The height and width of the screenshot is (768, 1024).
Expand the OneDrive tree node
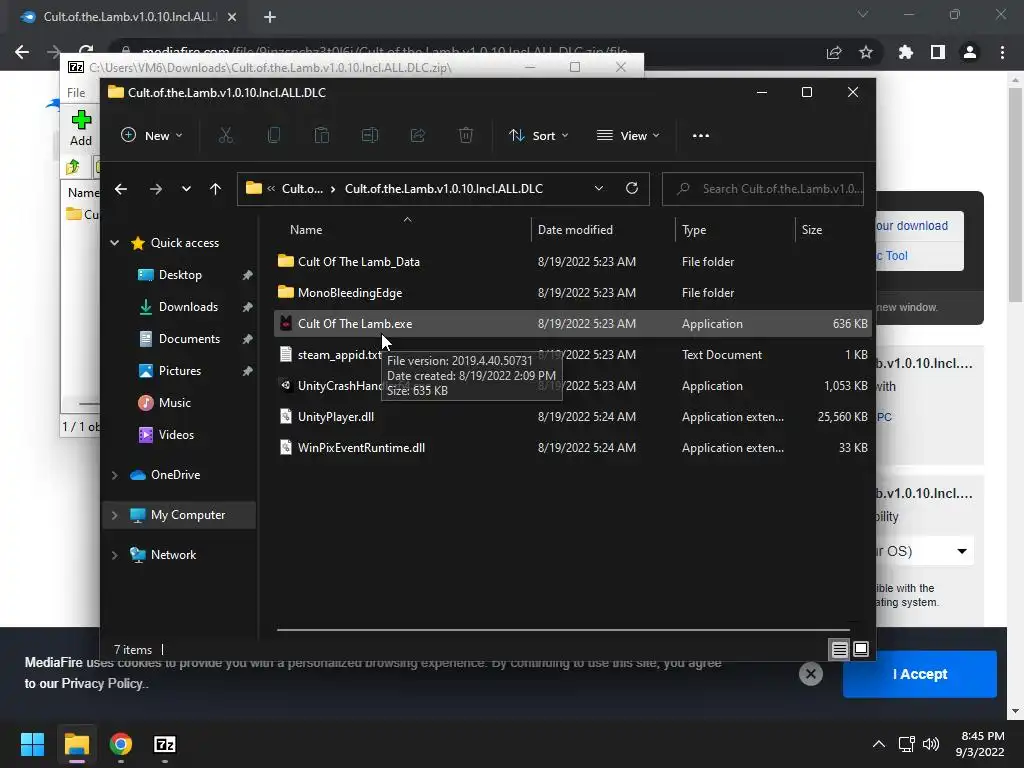(x=114, y=475)
